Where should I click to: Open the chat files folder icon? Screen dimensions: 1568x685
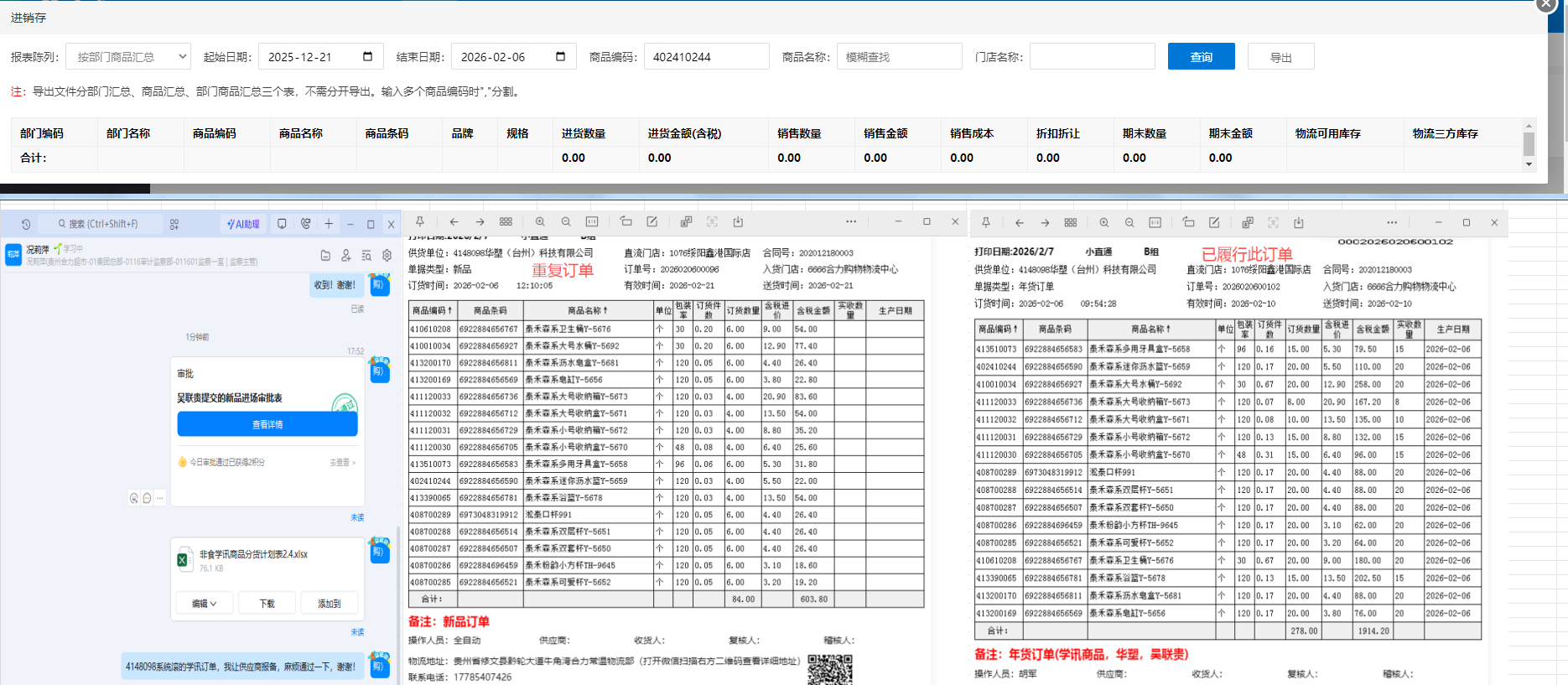tap(325, 256)
